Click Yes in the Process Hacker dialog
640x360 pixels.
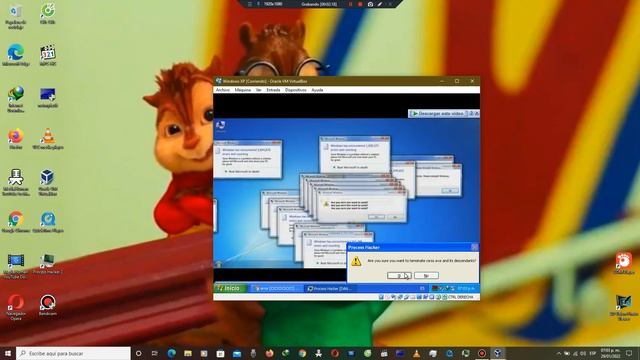pos(399,276)
